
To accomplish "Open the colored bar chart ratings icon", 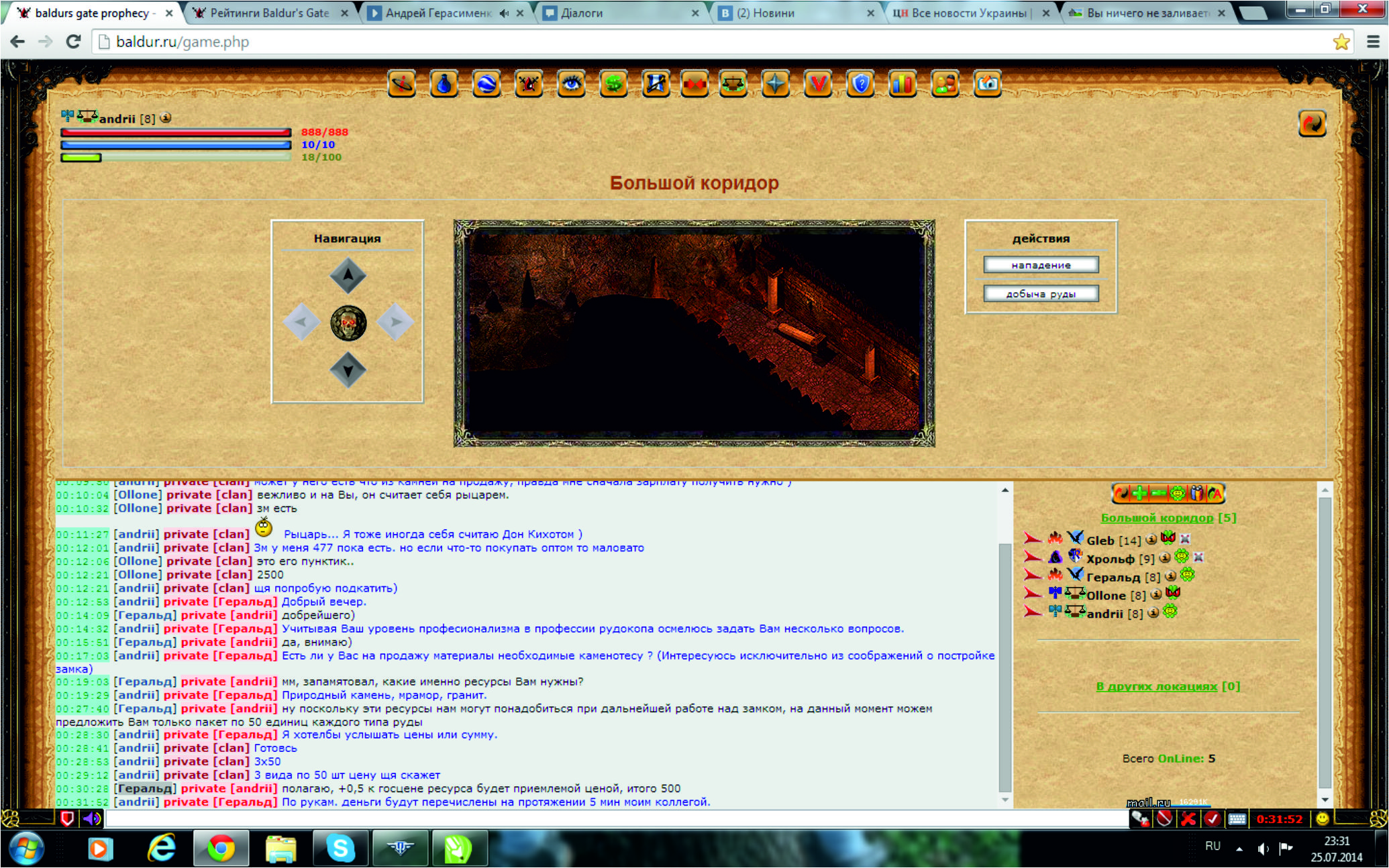I will tap(903, 84).
